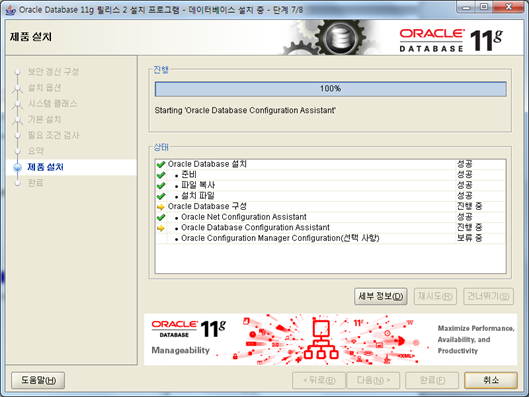This screenshot has width=529, height=397.
Task: Close the Oracle installer window
Action: [x=509, y=7]
